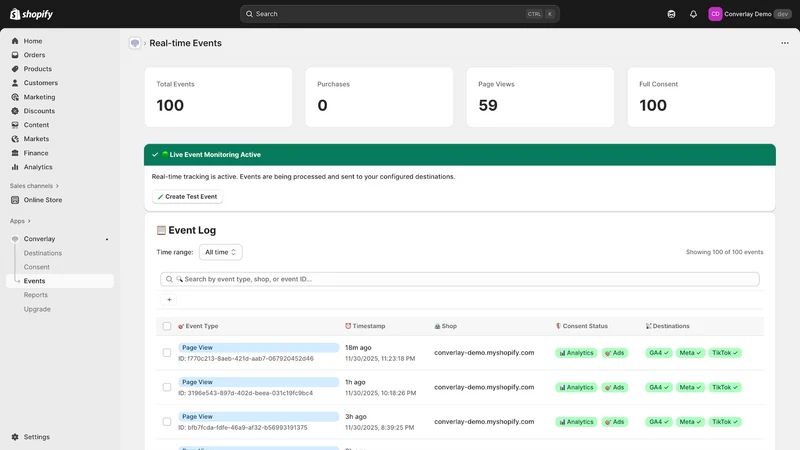Click the Discounts badge icon
This screenshot has width=800, height=450.
point(15,111)
